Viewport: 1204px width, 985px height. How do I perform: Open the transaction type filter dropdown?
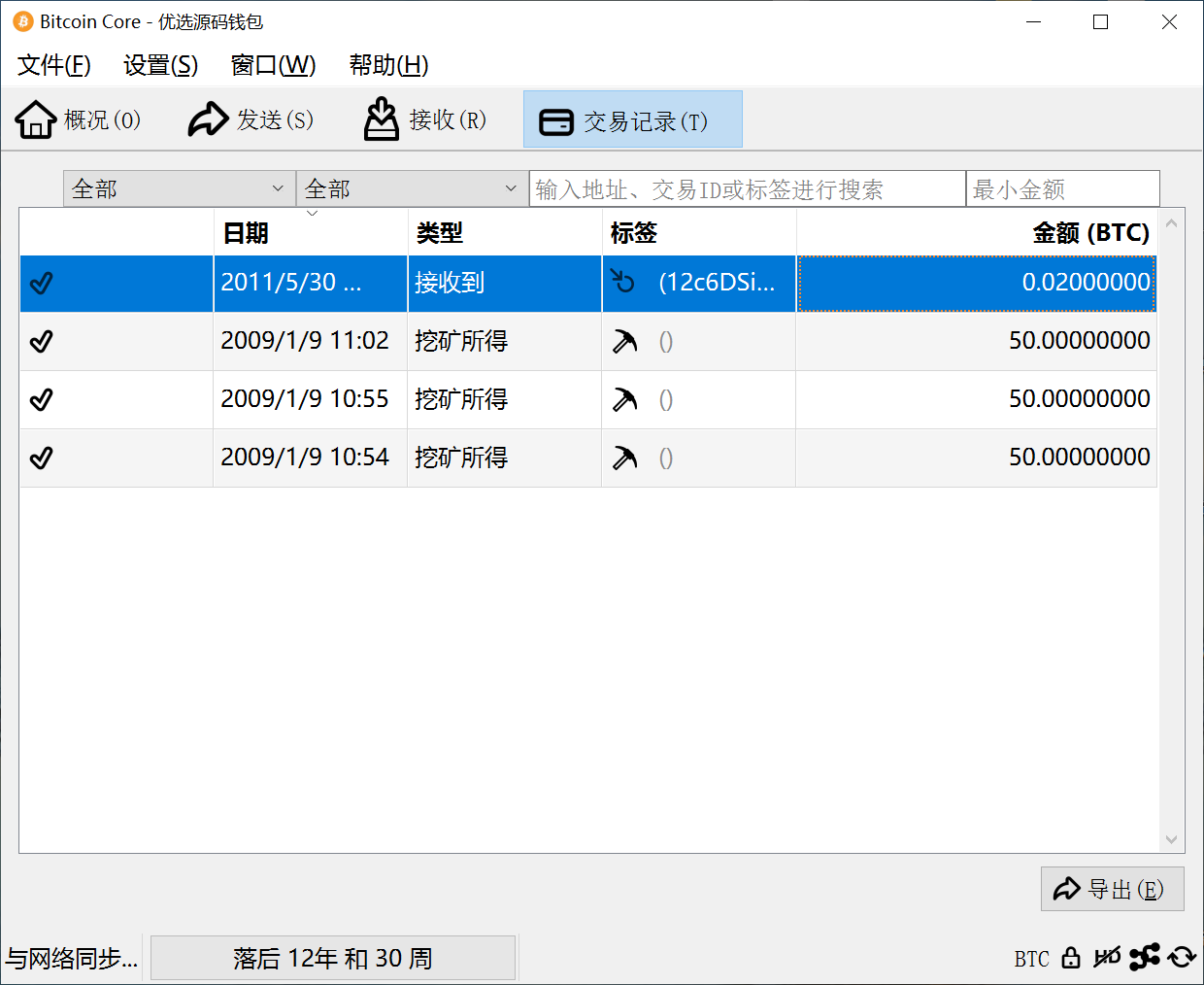[x=413, y=188]
